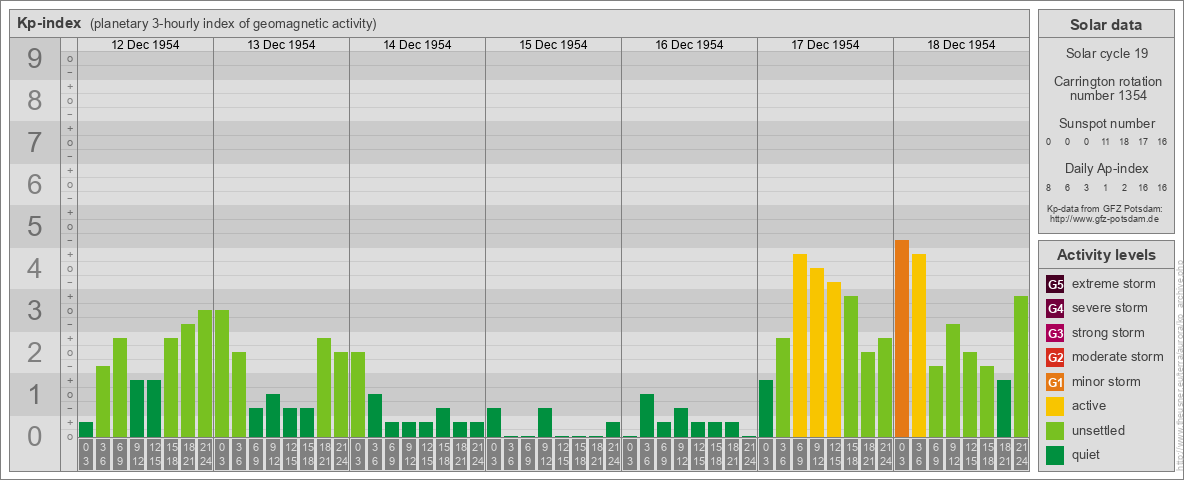
Task: Click the '18 Dec 1954' date header
Action: [x=960, y=45]
